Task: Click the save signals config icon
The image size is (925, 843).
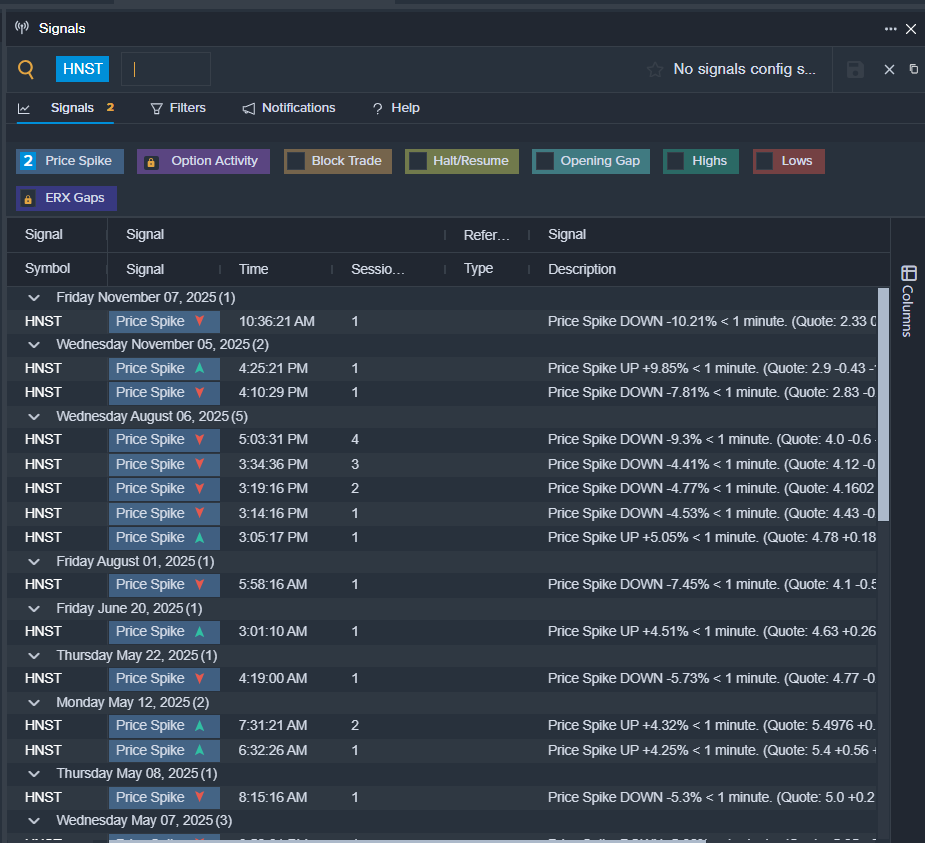Action: tap(855, 69)
